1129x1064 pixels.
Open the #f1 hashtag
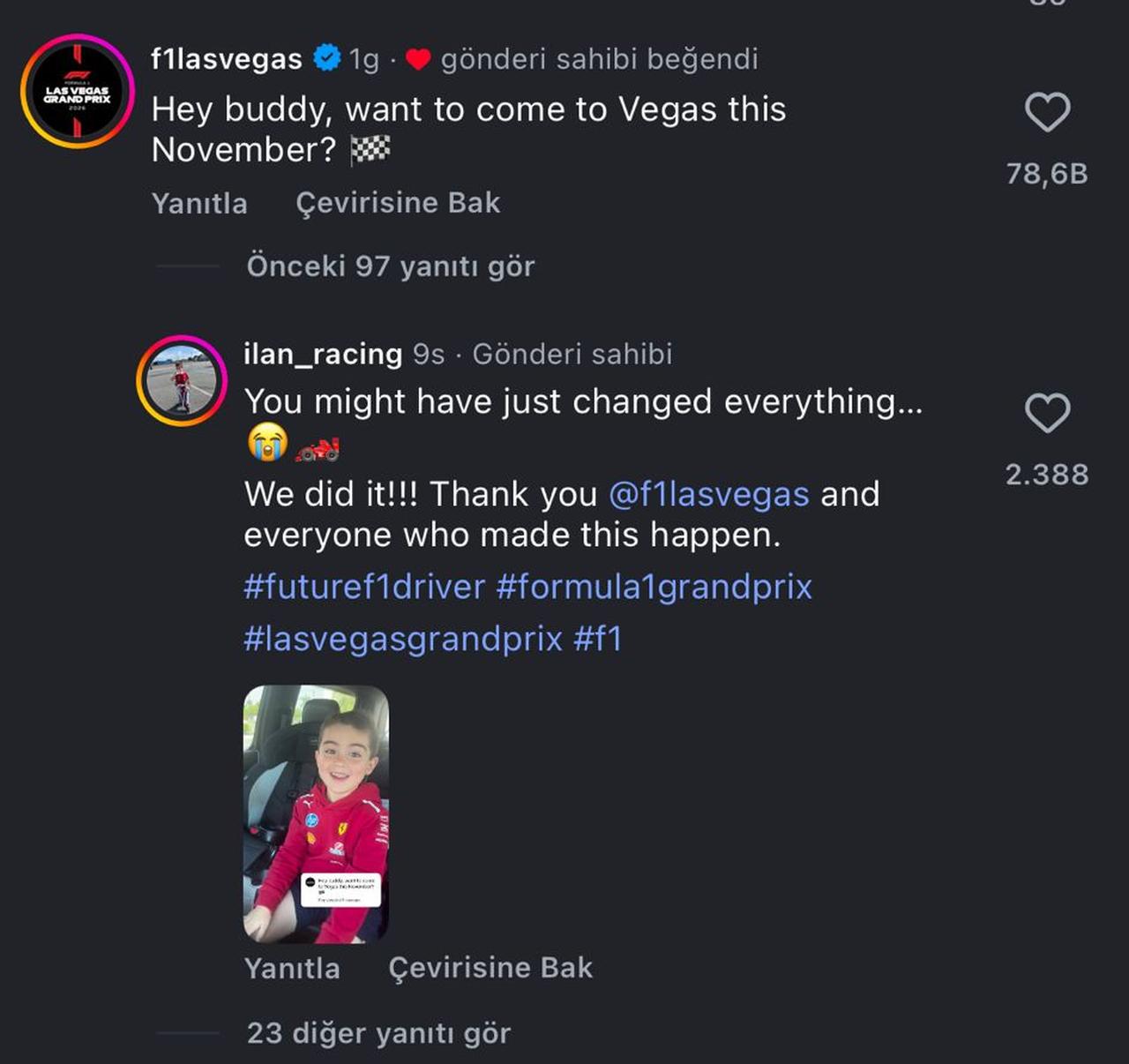[598, 638]
